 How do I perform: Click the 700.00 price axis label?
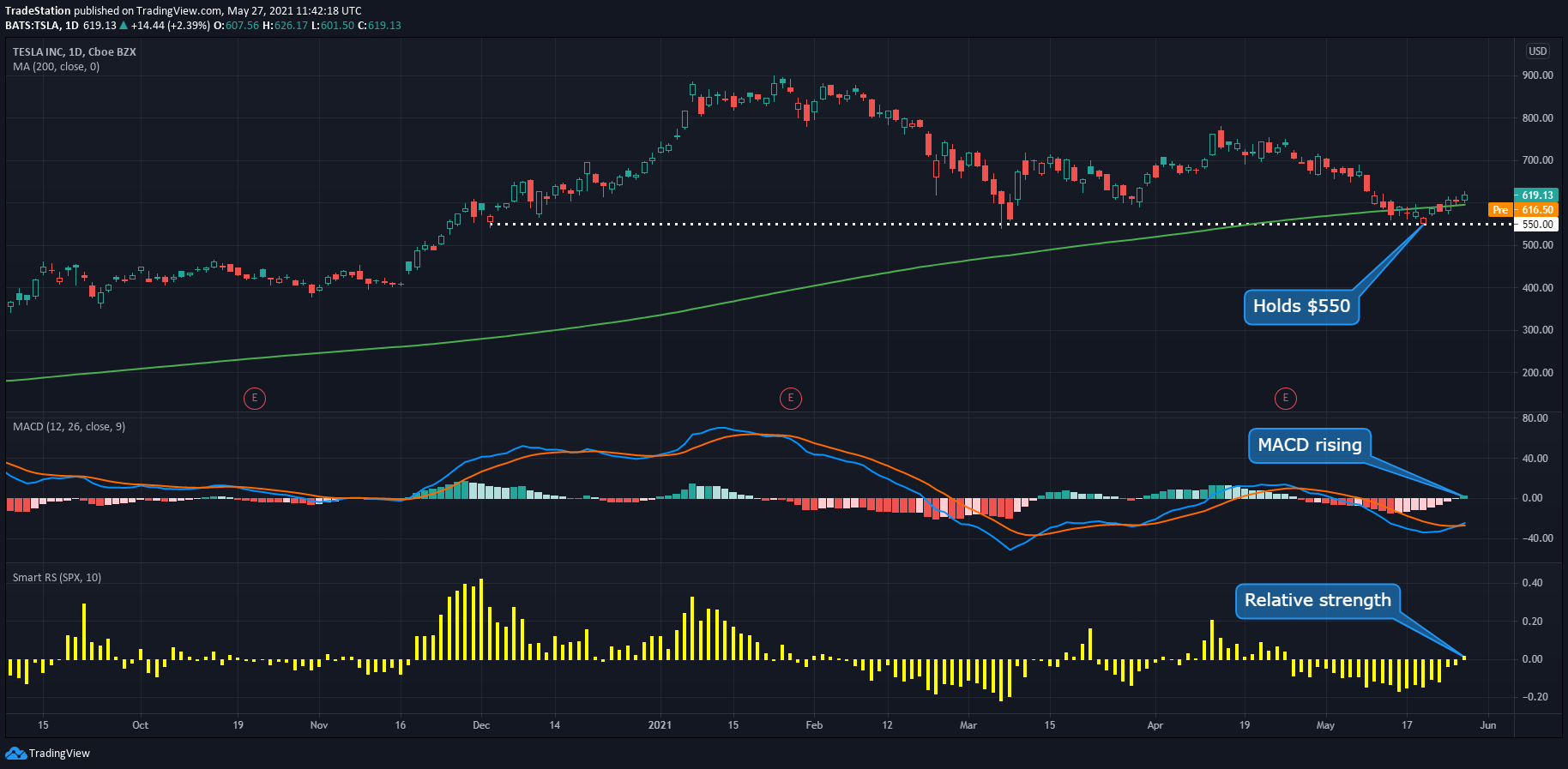(1537, 160)
